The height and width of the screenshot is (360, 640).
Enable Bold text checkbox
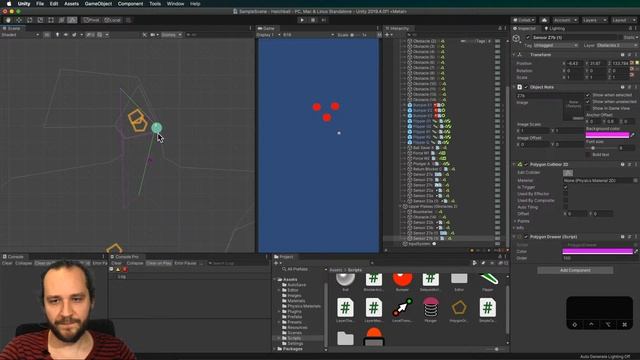(x=588, y=155)
